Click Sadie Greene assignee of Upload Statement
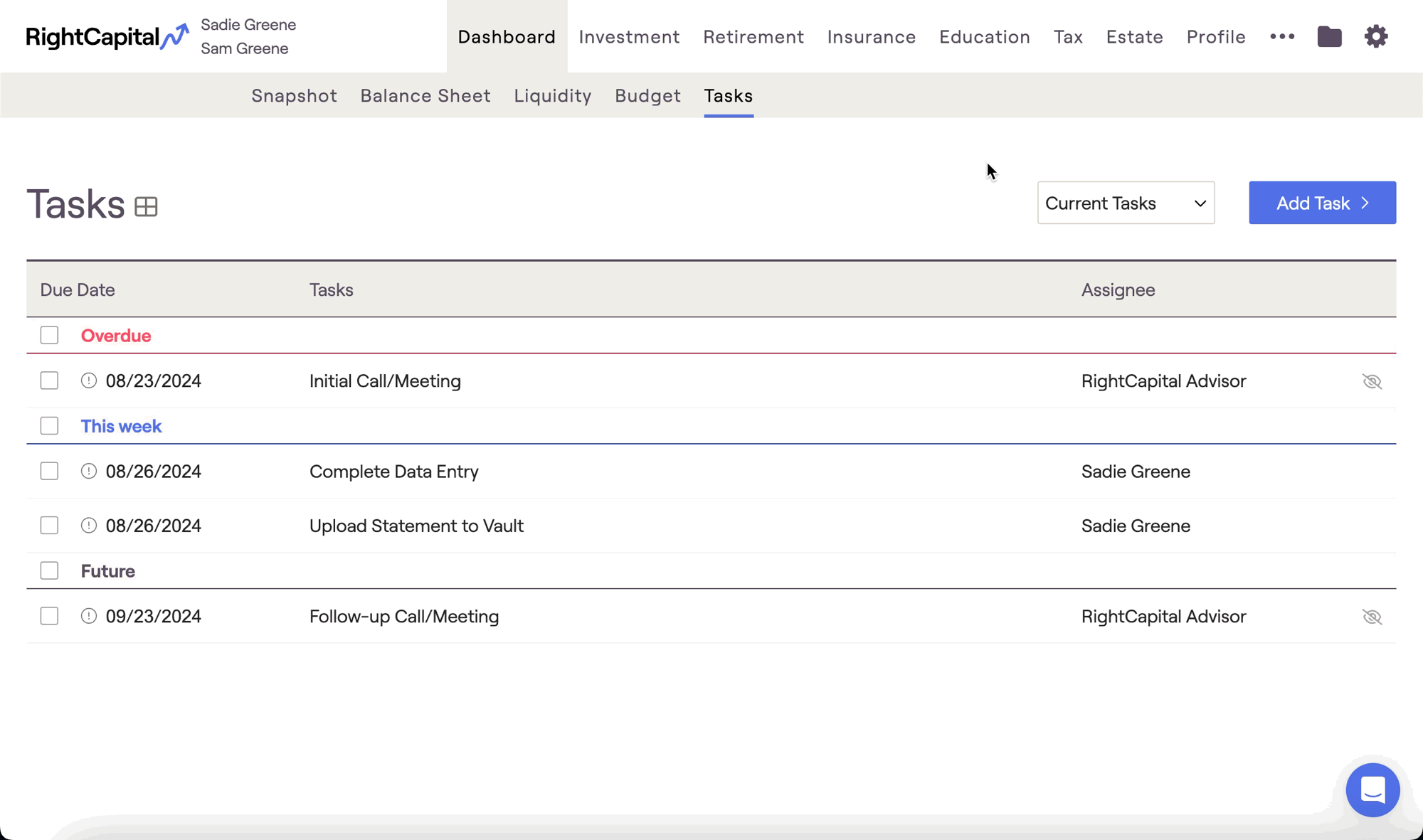 tap(1136, 525)
